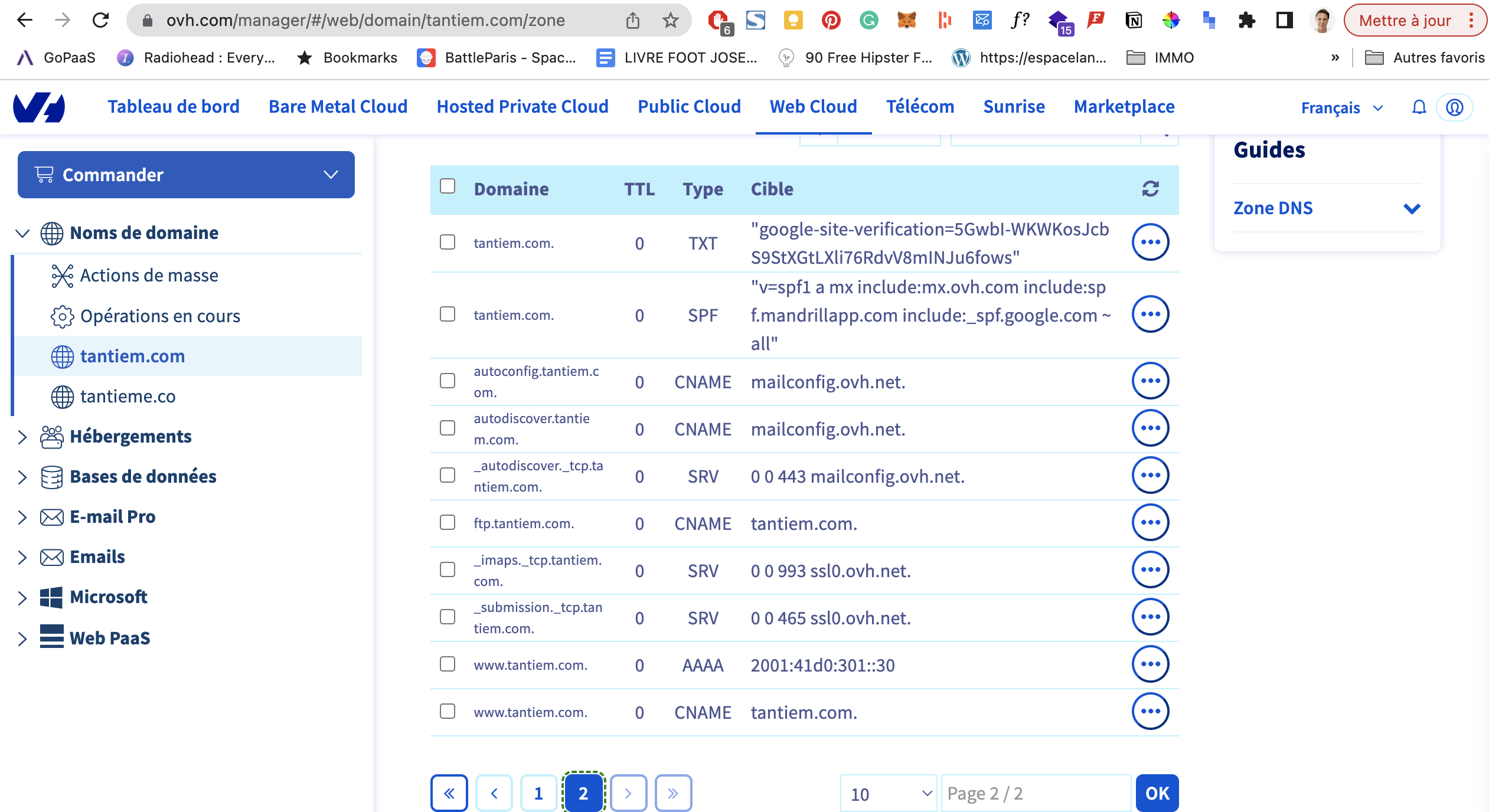The image size is (1489, 812).
Task: Check the TXT record for tantiem.com
Action: (448, 243)
